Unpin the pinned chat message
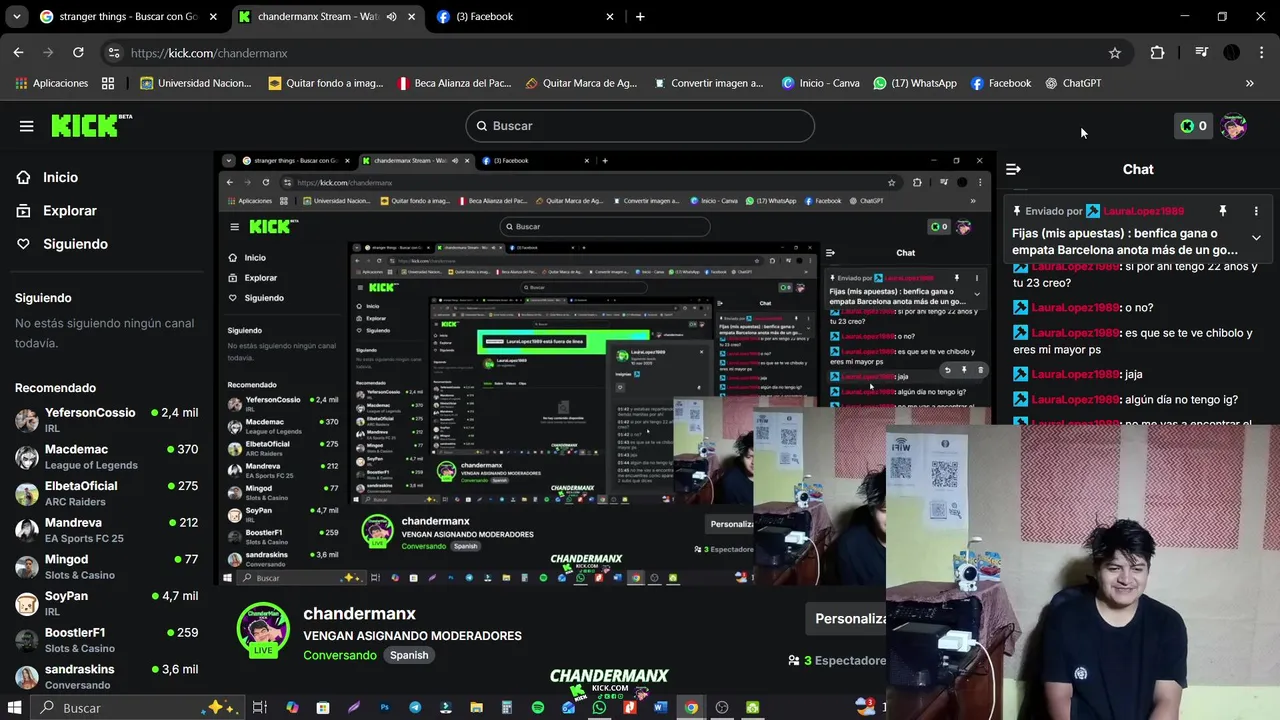Screen dimensions: 1280x720 point(1222,211)
